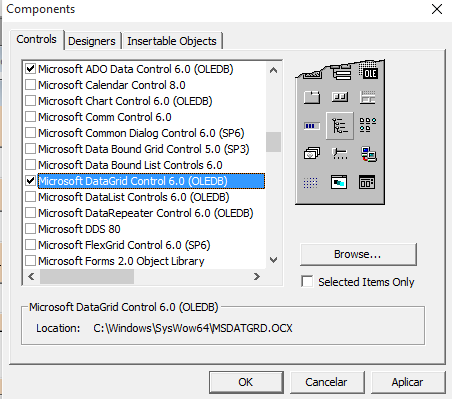
Task: Click the horizontal scroll right arrow
Action: pos(257,276)
